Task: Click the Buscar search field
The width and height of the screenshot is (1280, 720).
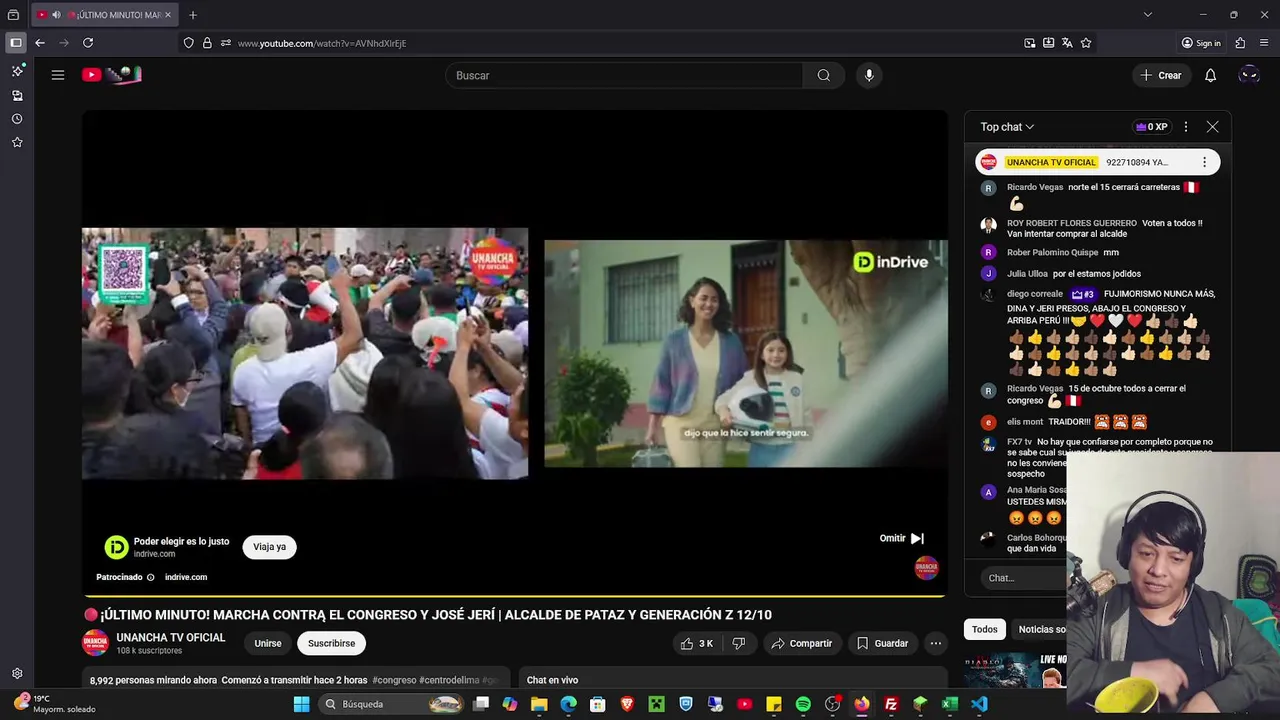Action: [x=624, y=75]
